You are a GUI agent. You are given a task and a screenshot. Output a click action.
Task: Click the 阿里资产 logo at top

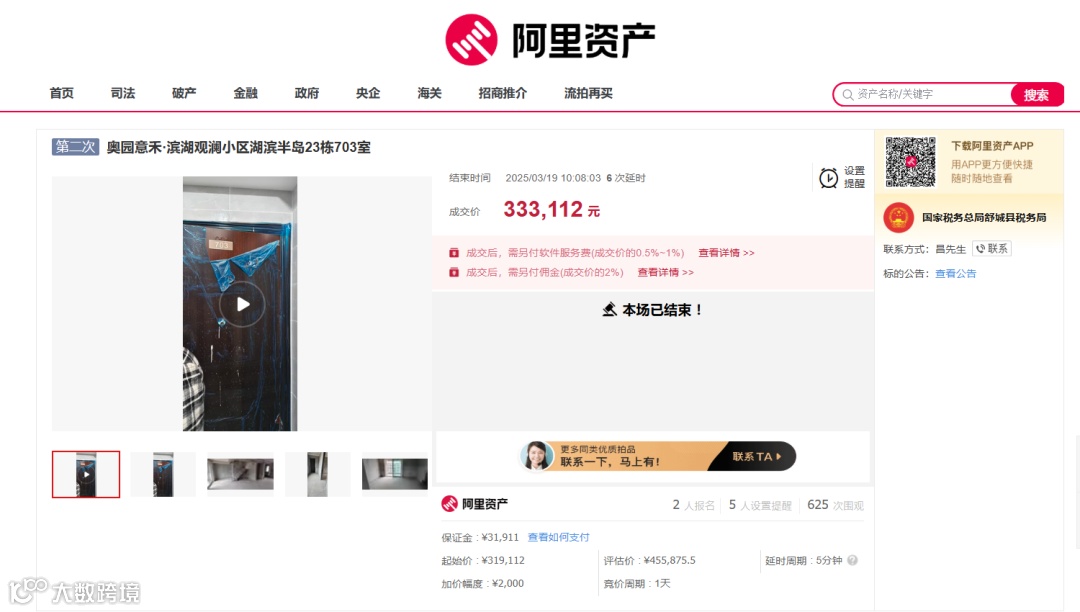[x=550, y=40]
